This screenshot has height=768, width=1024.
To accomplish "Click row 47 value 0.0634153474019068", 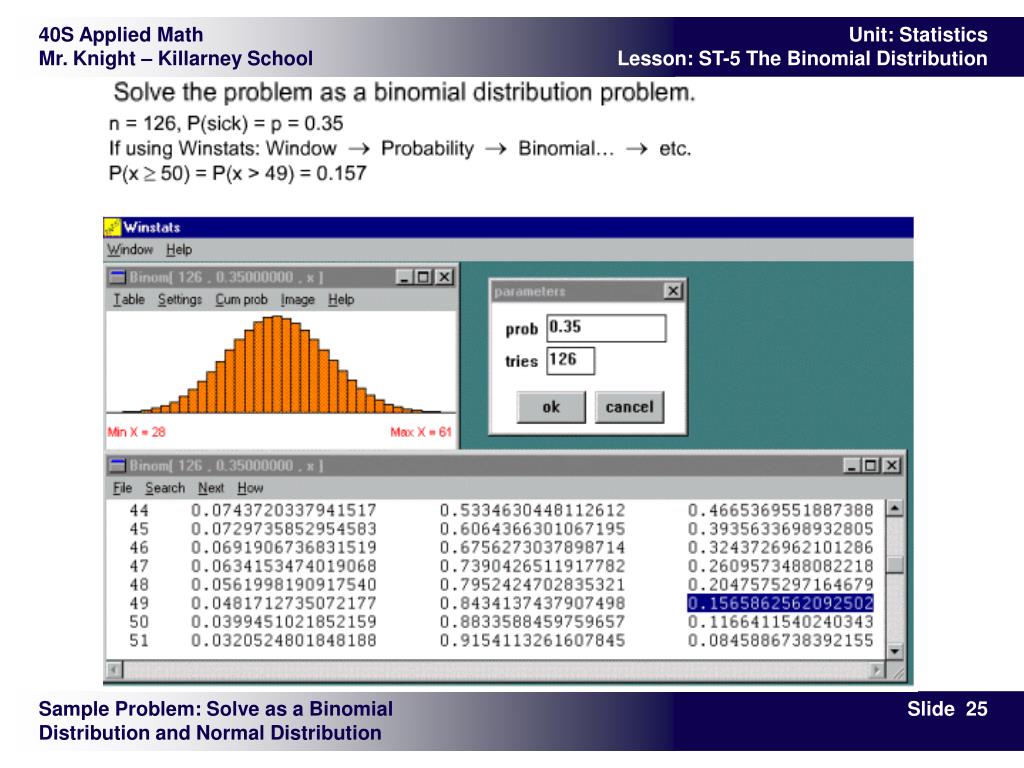I will [x=283, y=566].
